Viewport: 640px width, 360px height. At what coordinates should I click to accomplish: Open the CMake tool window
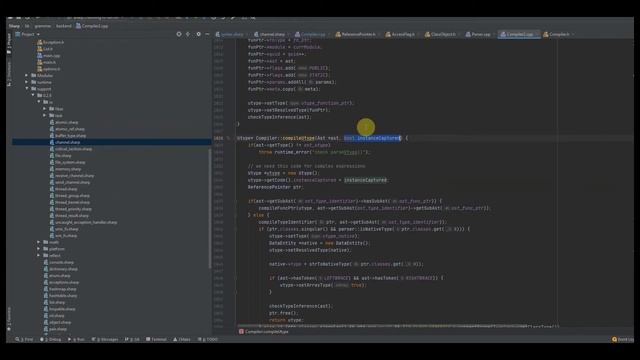click(x=182, y=339)
